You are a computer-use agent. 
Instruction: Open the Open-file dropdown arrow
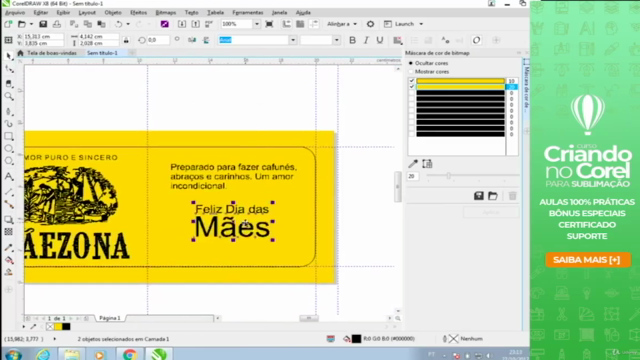click(x=31, y=24)
